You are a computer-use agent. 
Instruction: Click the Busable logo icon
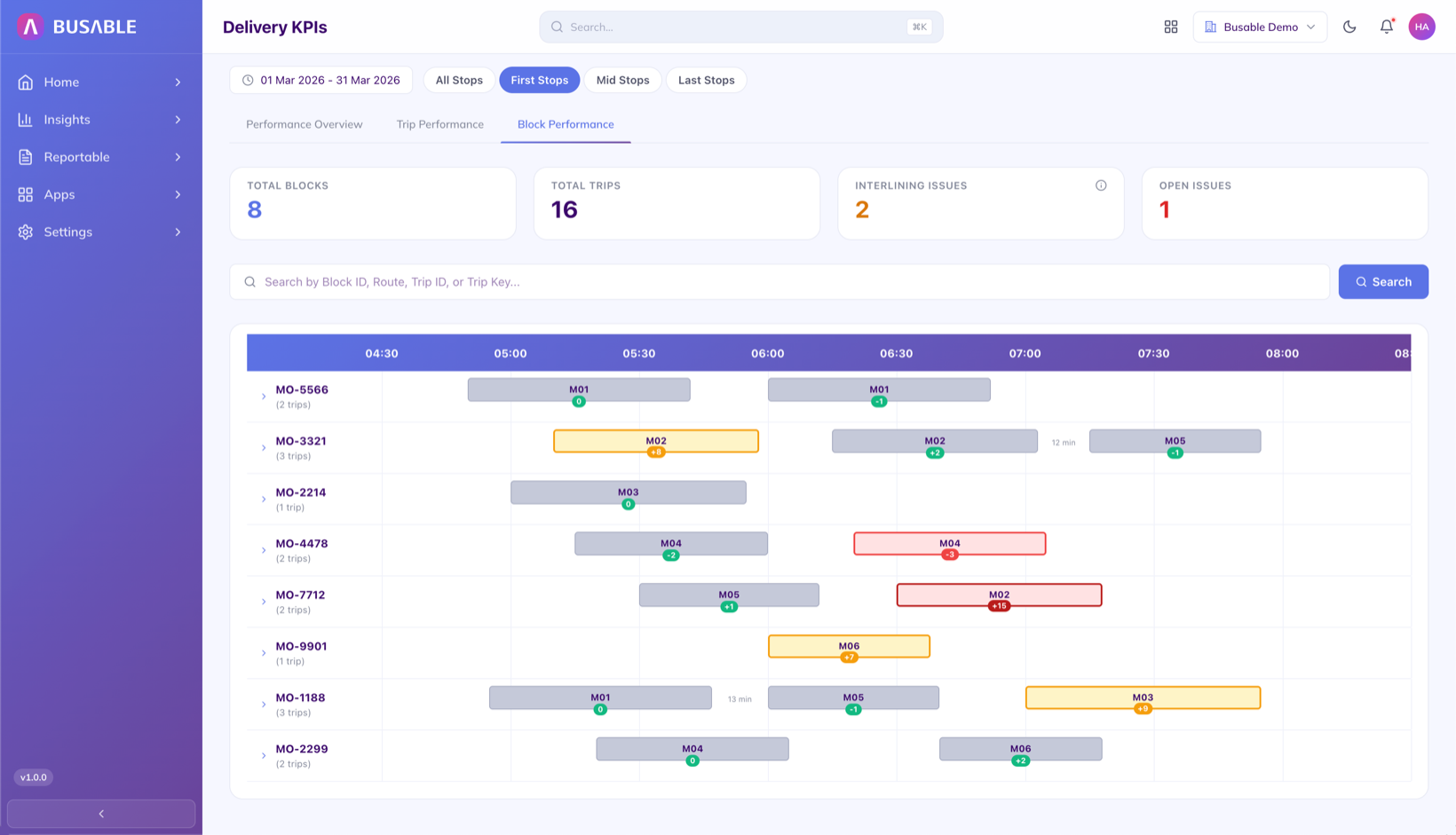(30, 27)
